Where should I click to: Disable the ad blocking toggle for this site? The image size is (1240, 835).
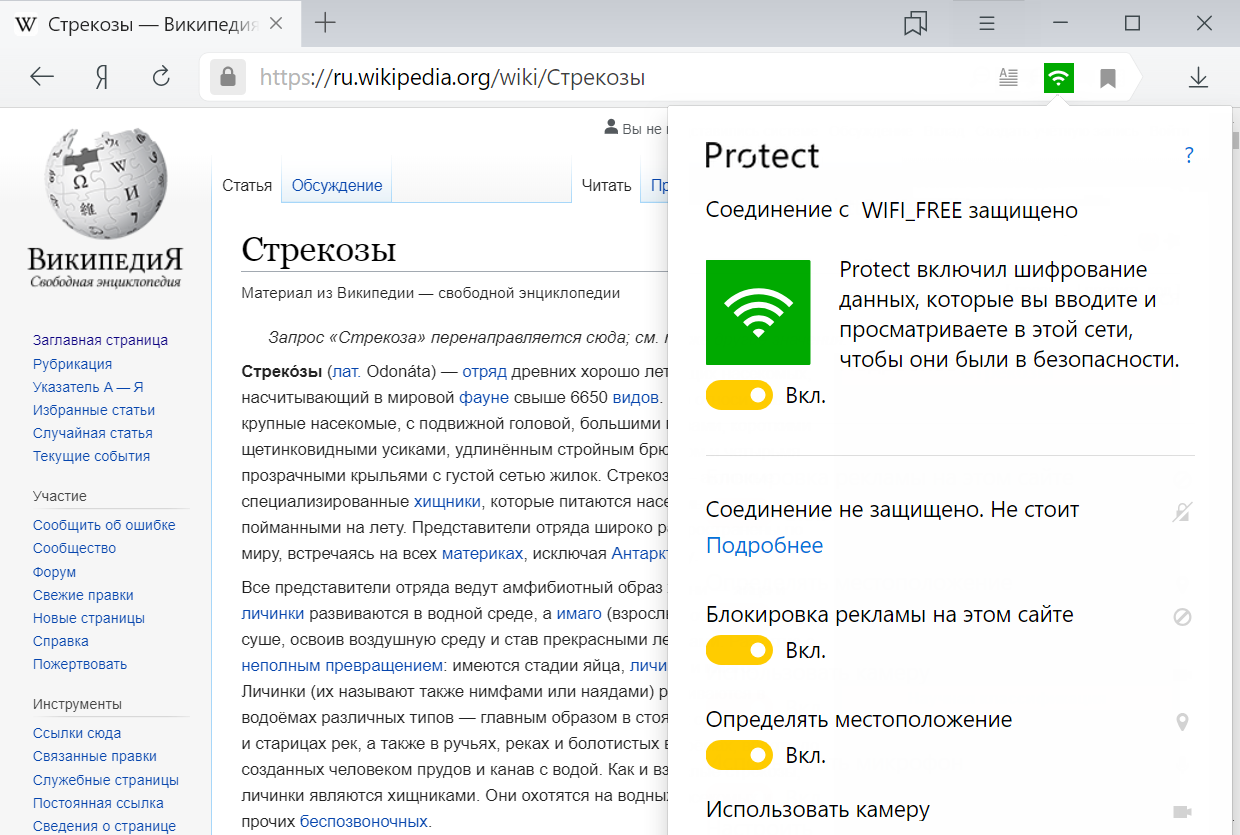pyautogui.click(x=739, y=651)
